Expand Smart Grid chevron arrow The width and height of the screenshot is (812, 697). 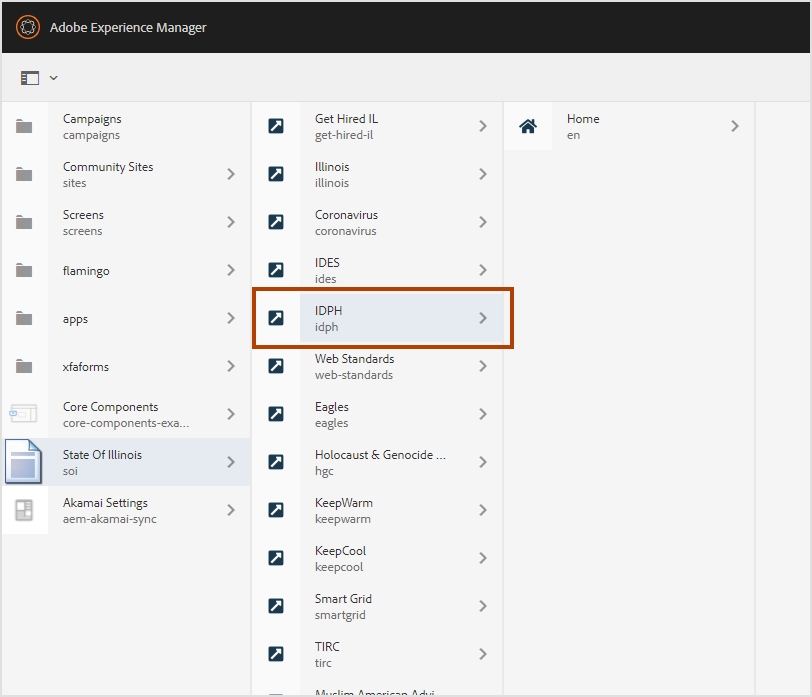(483, 606)
